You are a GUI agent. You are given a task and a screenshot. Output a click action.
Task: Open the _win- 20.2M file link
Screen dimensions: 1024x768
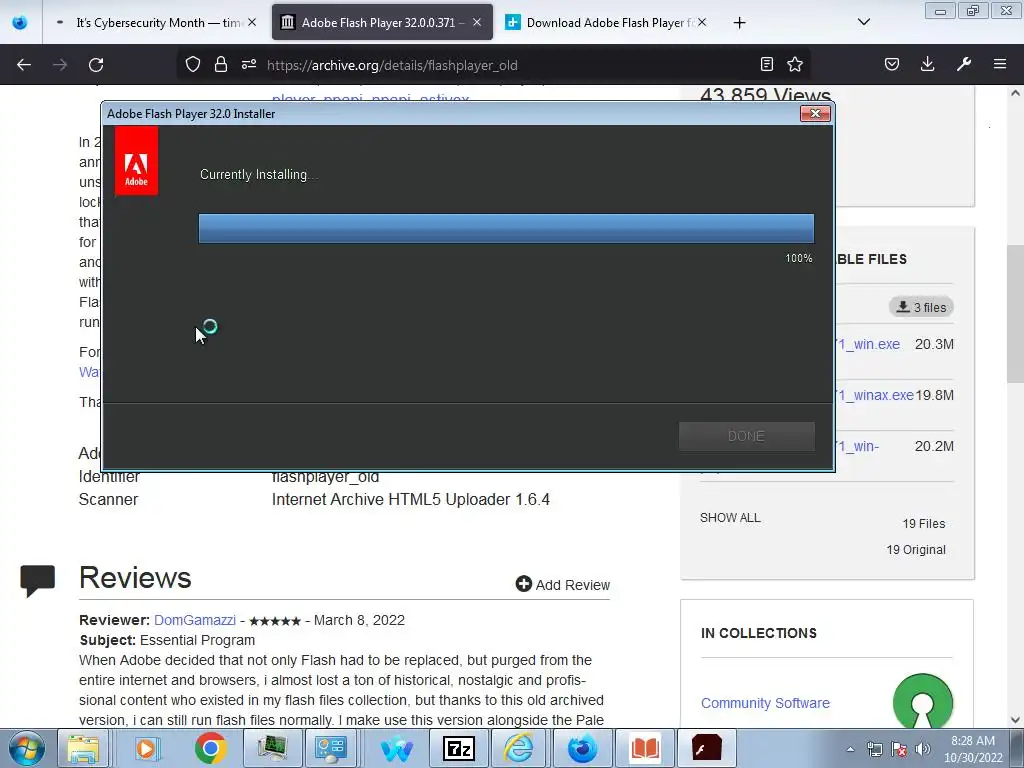click(857, 446)
